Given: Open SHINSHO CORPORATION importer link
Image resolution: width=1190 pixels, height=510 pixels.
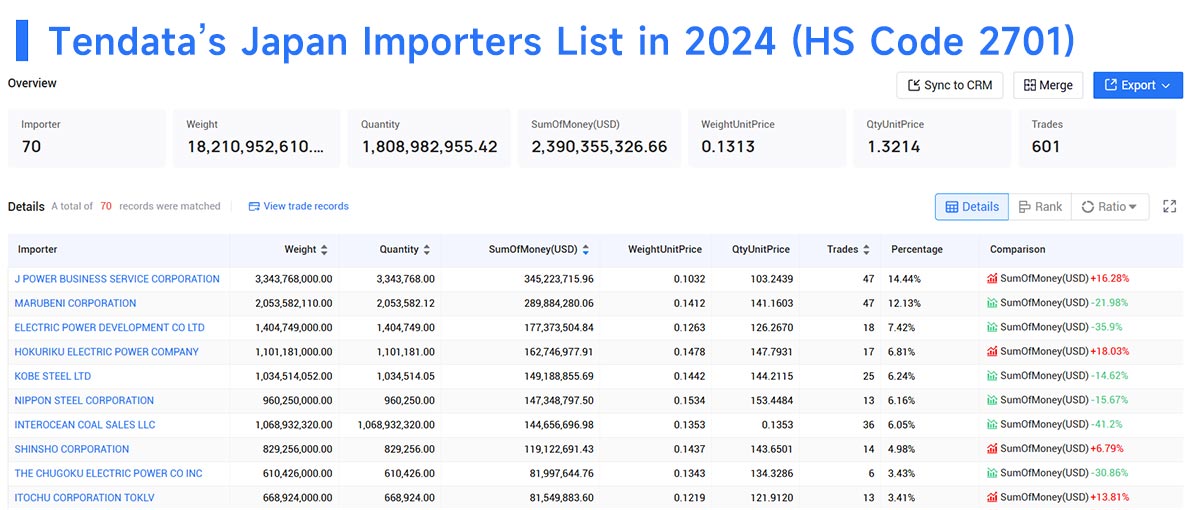Looking at the screenshot, I should point(71,449).
